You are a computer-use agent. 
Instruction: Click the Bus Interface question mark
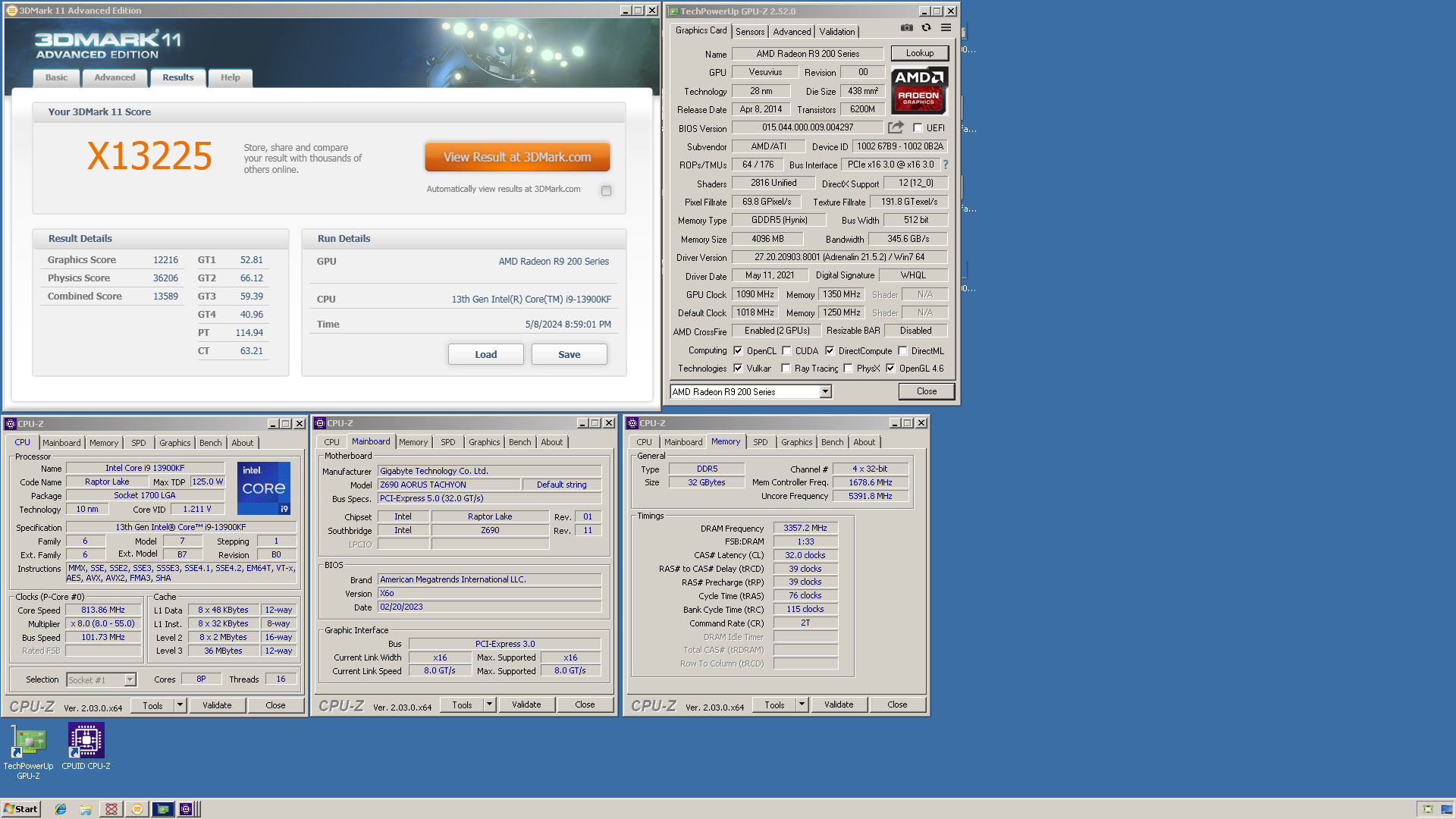tap(946, 165)
